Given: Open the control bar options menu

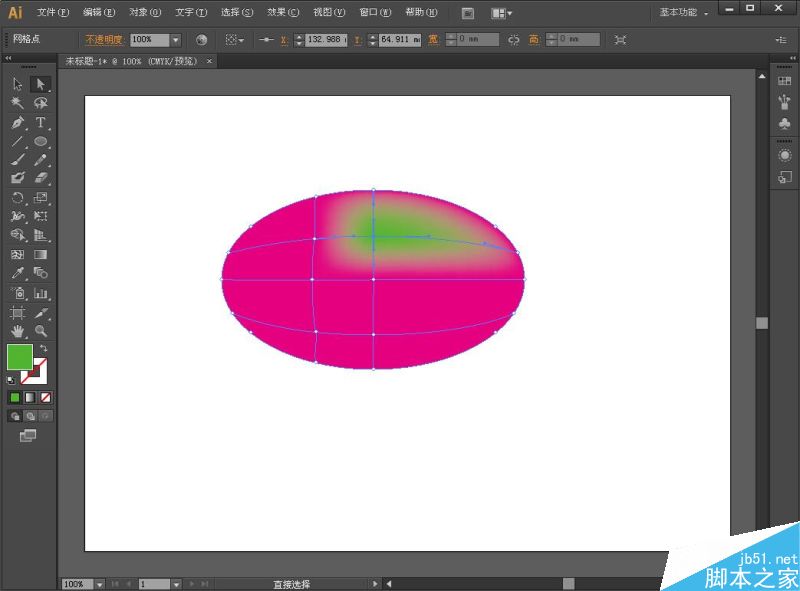Looking at the screenshot, I should 781,40.
